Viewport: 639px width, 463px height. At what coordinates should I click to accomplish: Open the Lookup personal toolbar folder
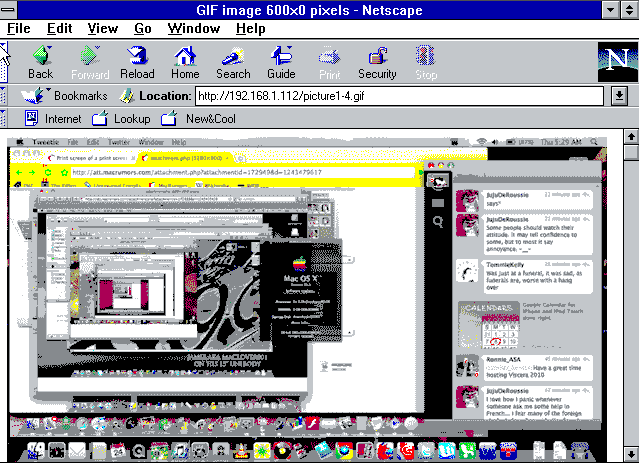121,119
